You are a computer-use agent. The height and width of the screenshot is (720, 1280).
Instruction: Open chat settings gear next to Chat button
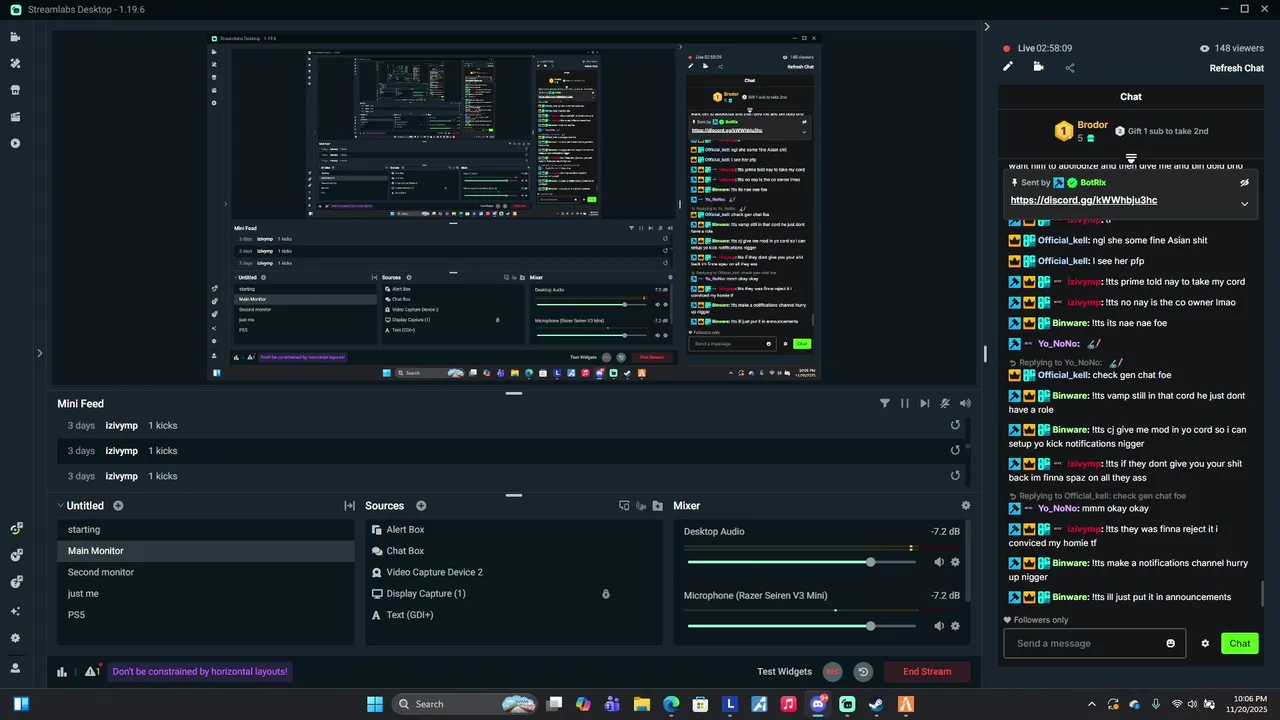pos(1205,643)
